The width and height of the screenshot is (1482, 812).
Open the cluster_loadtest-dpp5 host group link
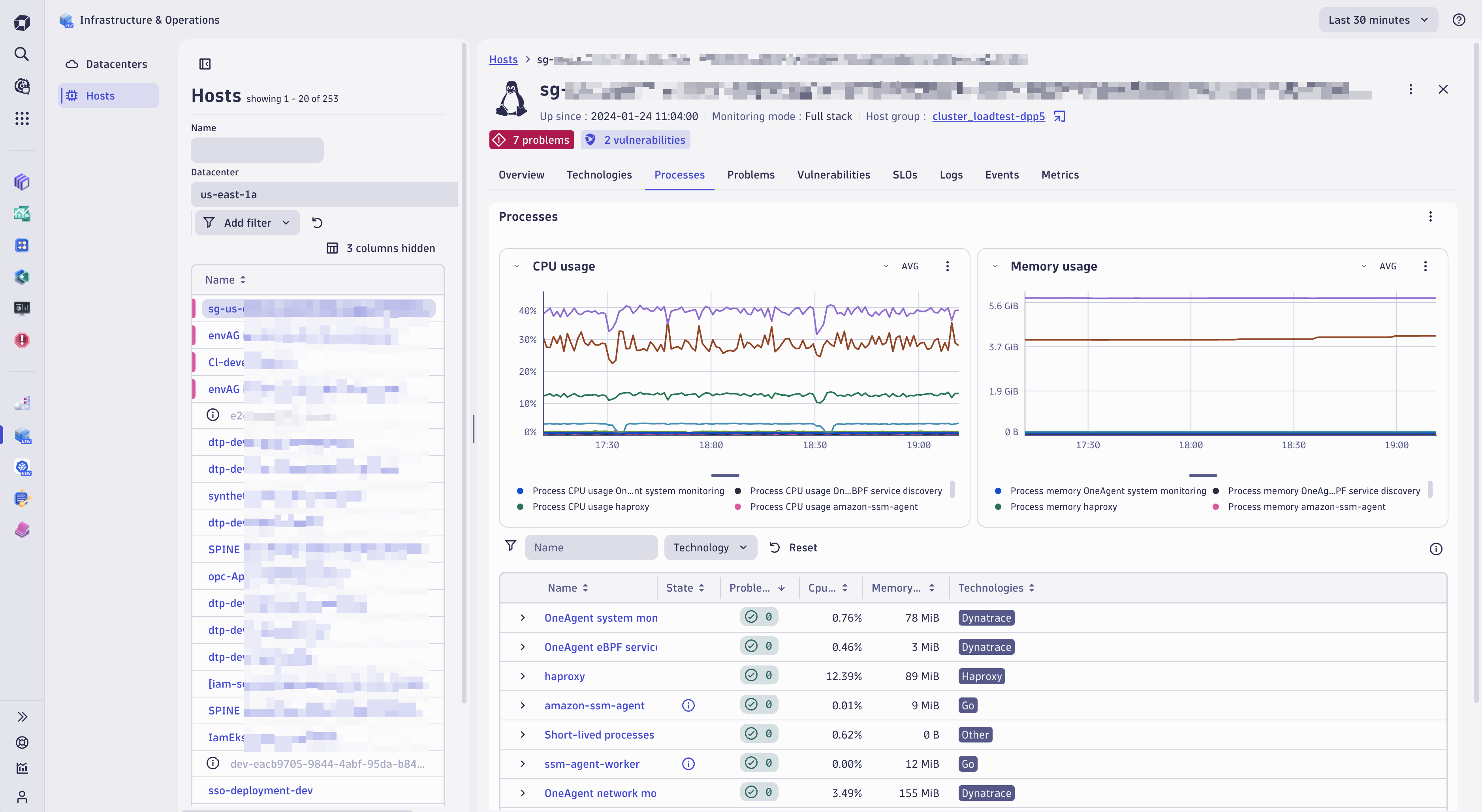(988, 116)
